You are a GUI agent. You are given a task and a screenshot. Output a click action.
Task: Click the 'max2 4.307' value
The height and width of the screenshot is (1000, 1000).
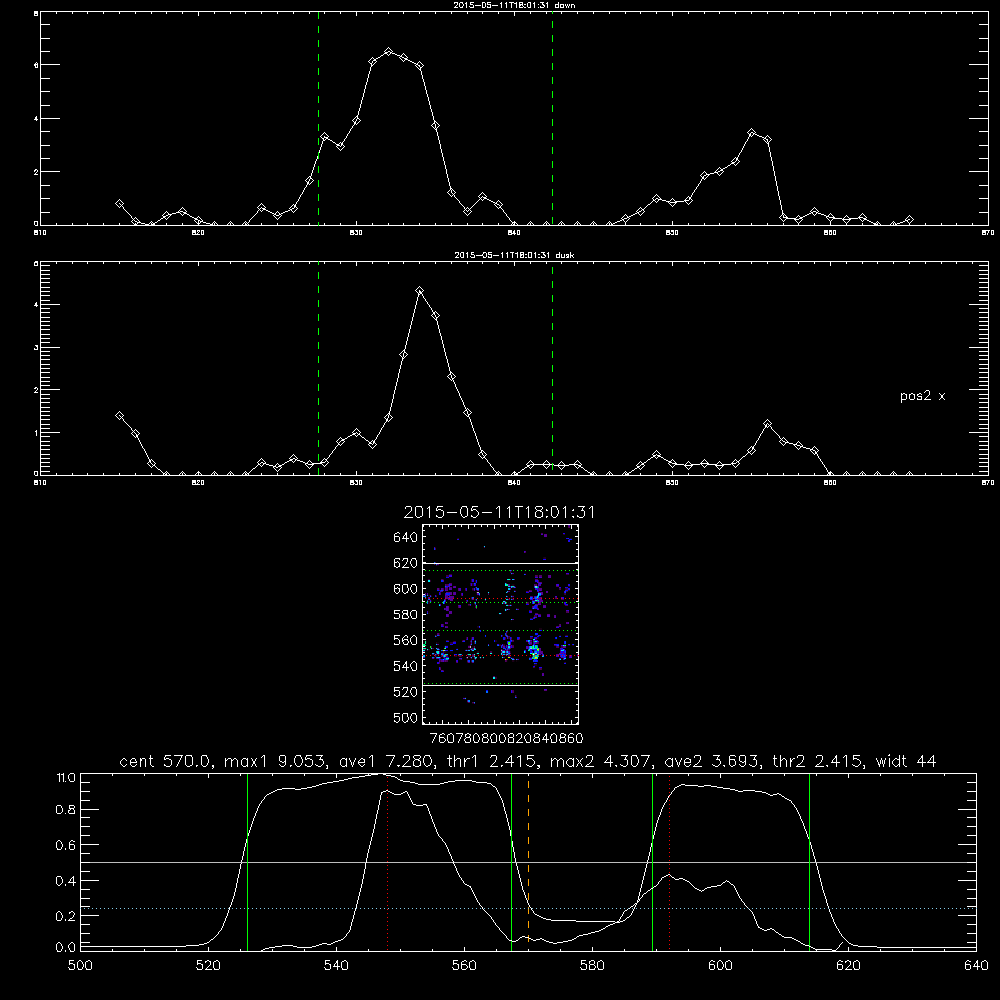click(602, 761)
